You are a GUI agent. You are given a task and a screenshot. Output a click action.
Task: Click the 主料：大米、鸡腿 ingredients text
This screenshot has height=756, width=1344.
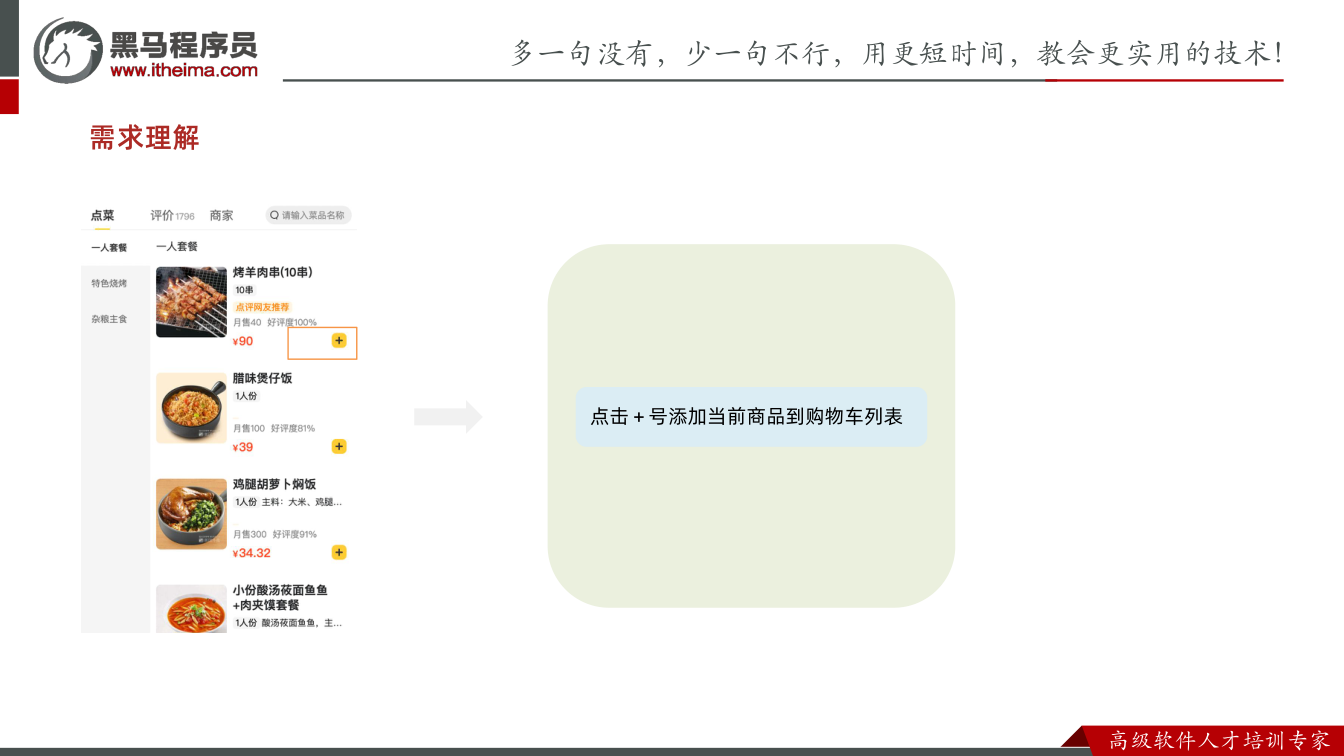pyautogui.click(x=302, y=502)
